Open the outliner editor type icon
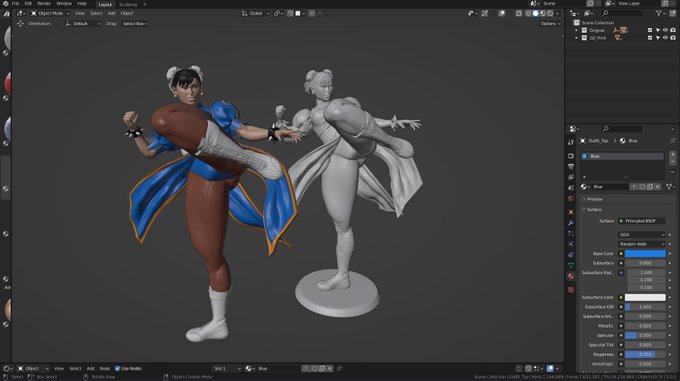The image size is (680, 381). (574, 13)
